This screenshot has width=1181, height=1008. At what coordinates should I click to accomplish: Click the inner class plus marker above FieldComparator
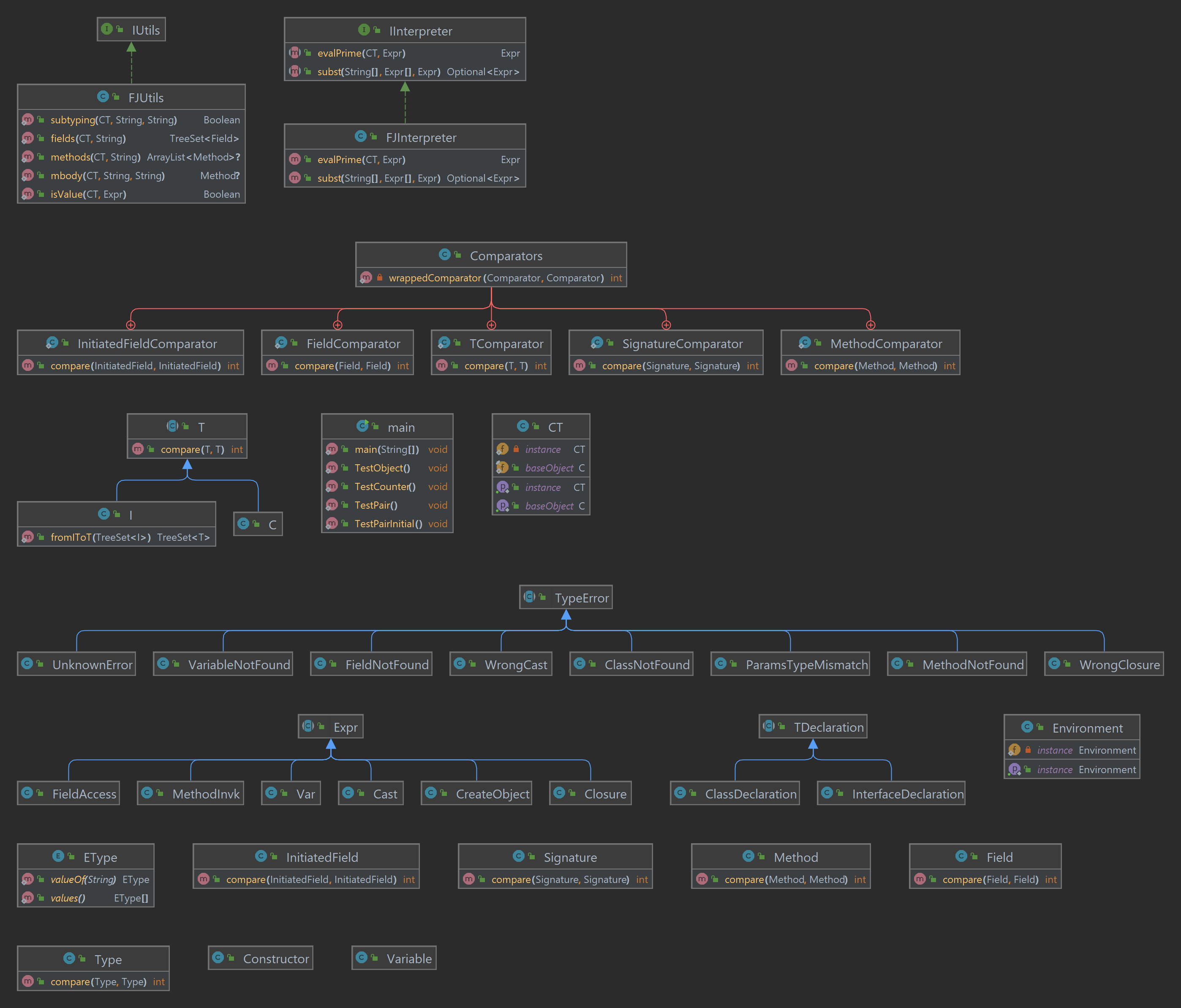(337, 325)
